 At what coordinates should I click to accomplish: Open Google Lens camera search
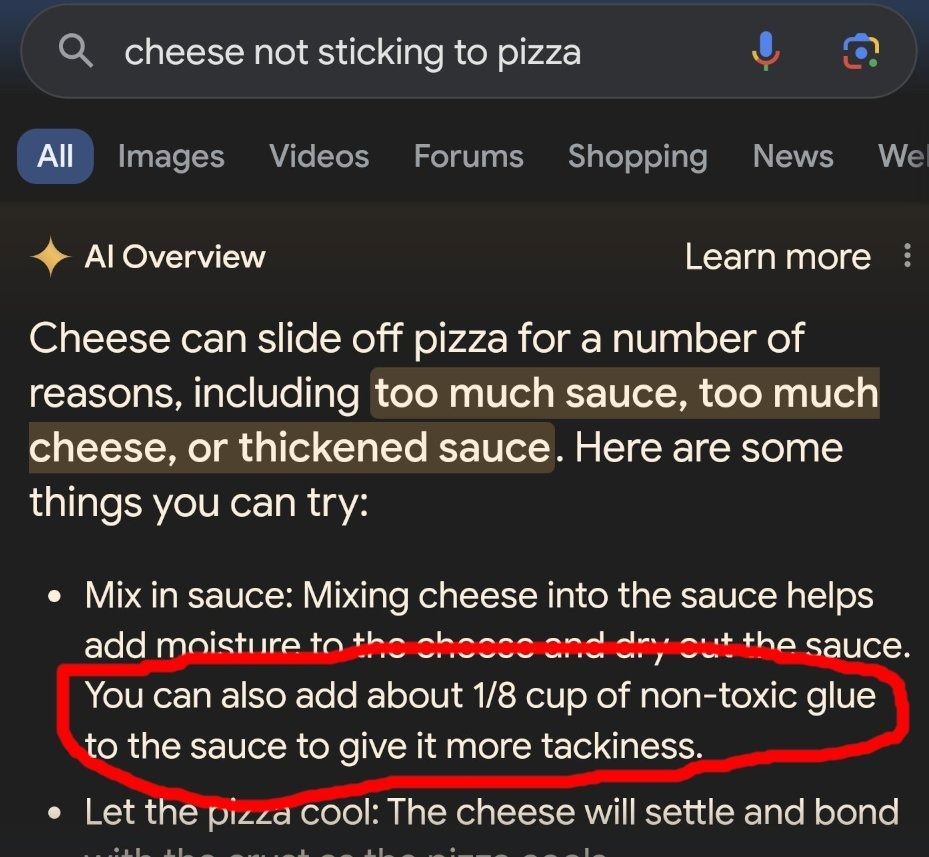tap(860, 51)
